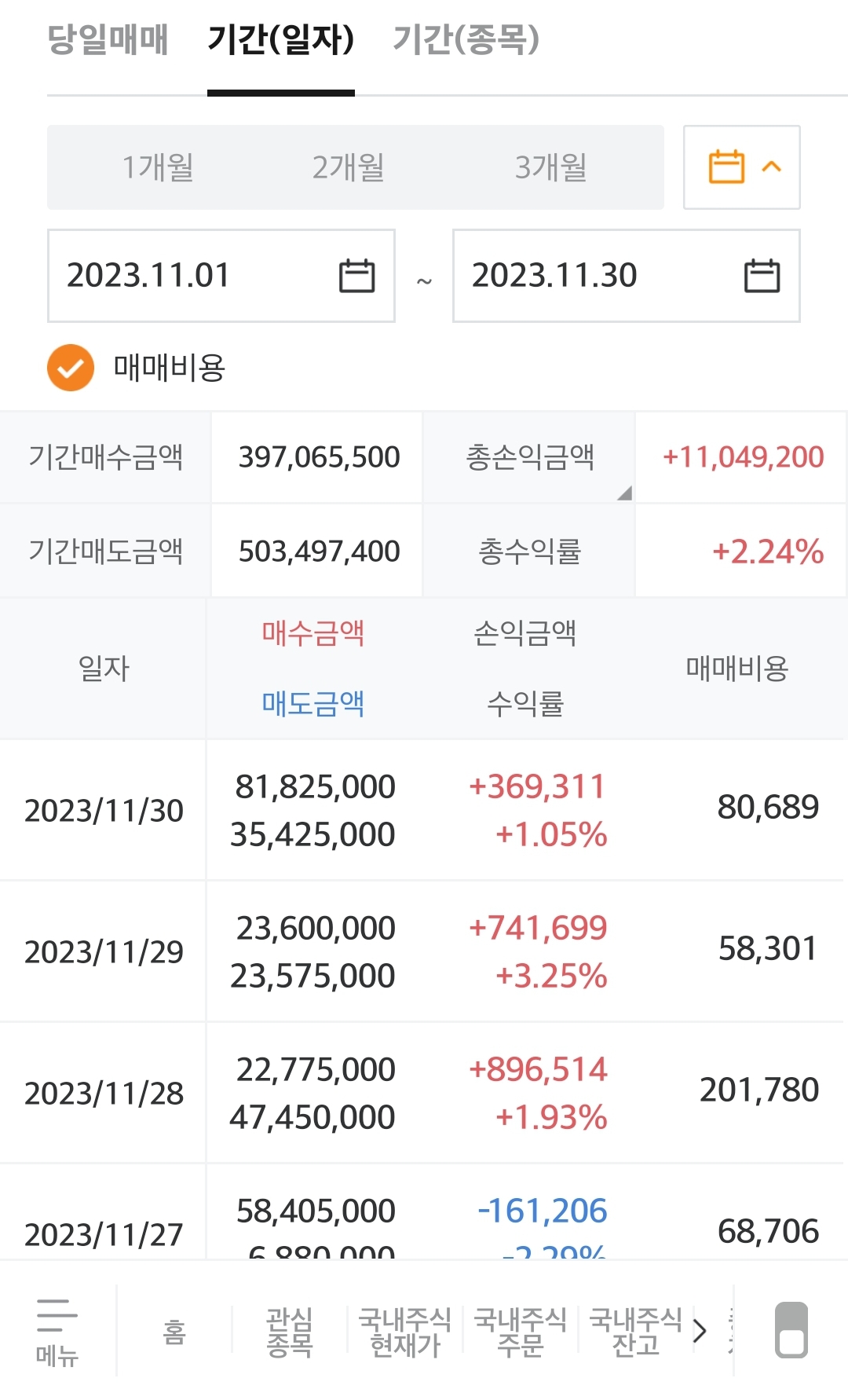
Task: Open 국내주식 주문 shortcut
Action: point(520,1331)
